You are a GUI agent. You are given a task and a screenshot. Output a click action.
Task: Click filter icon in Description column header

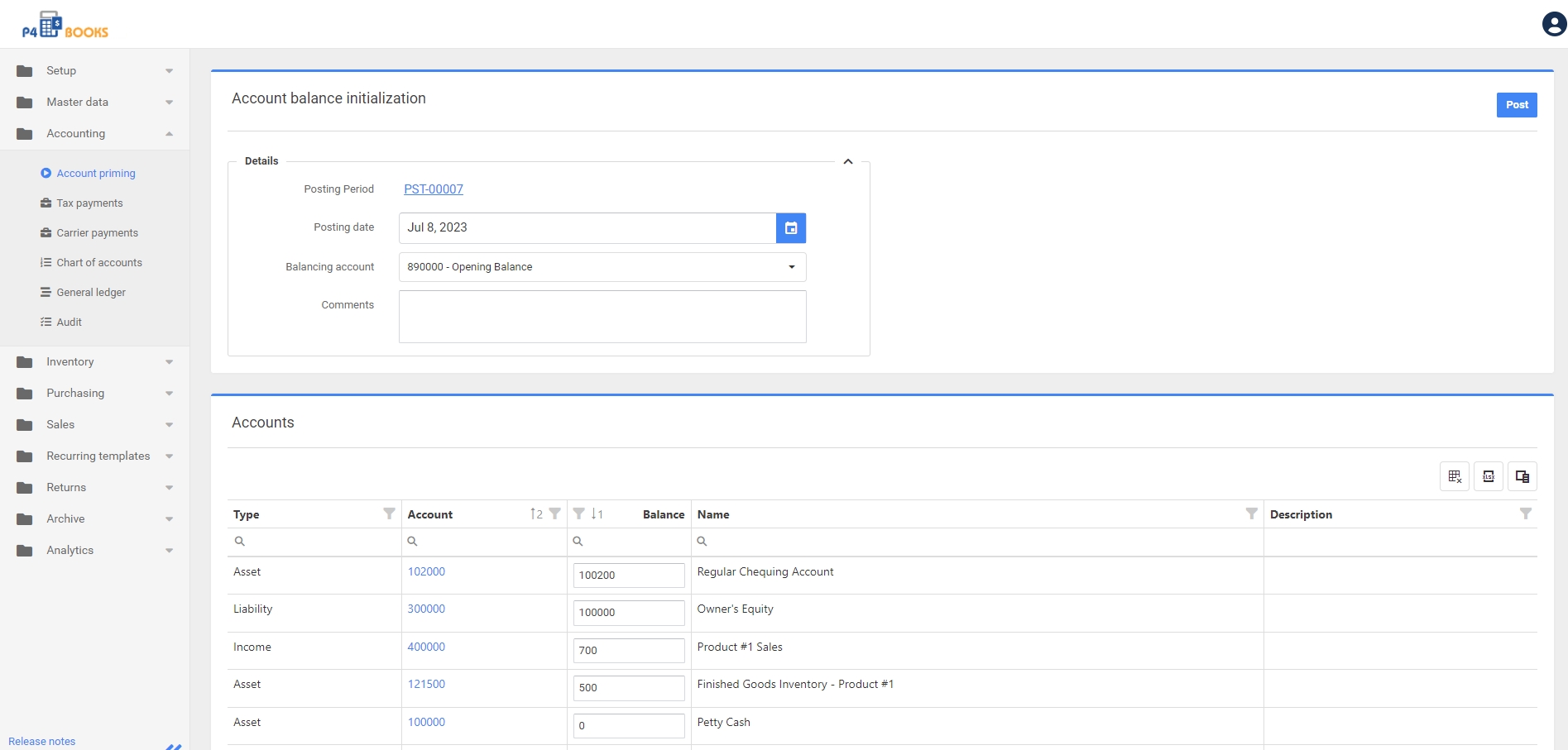point(1525,514)
